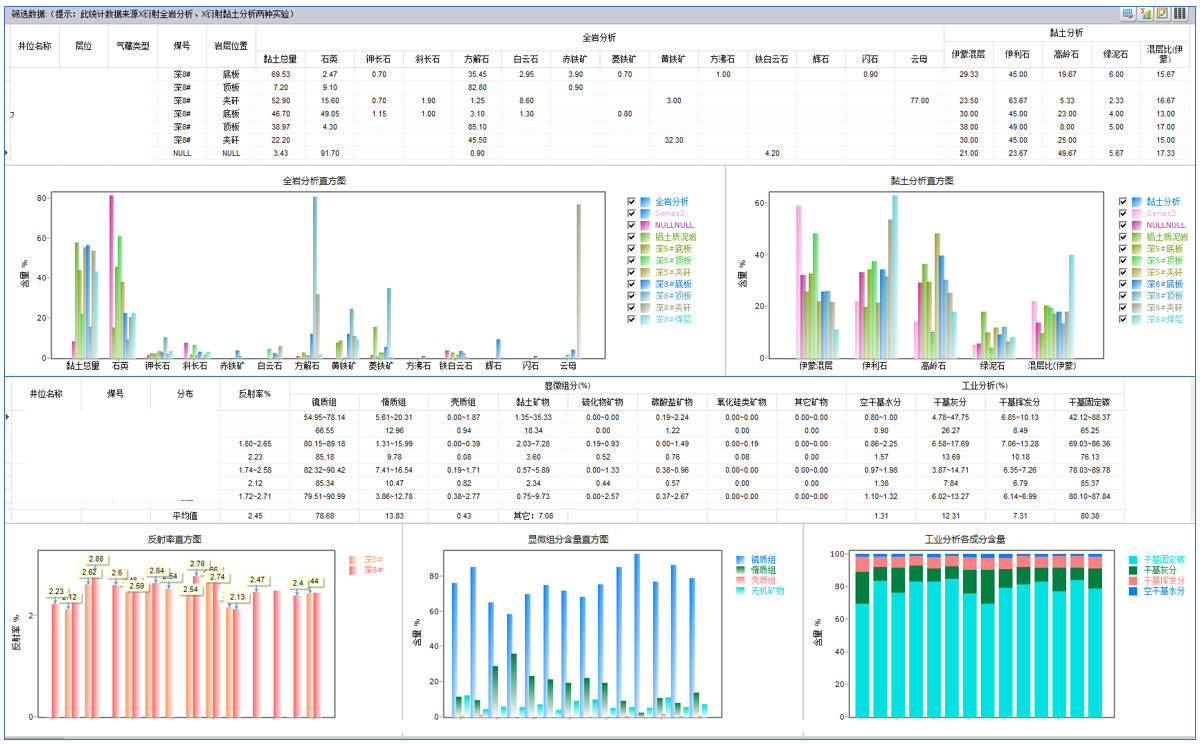Click the column grid view icon
The height and width of the screenshot is (746, 1203).
[1180, 14]
